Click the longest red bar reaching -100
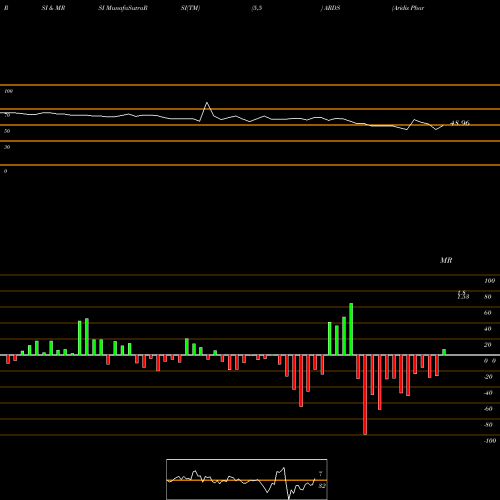Image resolution: width=500 pixels, height=500 pixels. [365, 395]
